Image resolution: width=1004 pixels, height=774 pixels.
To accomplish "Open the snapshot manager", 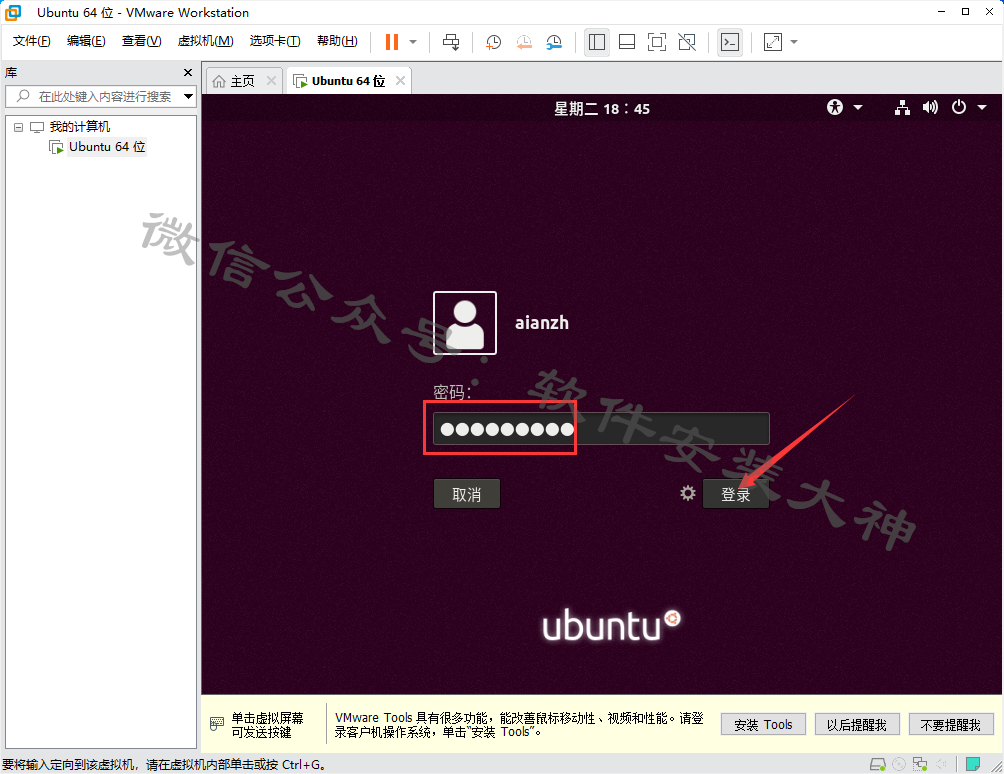I will click(554, 42).
